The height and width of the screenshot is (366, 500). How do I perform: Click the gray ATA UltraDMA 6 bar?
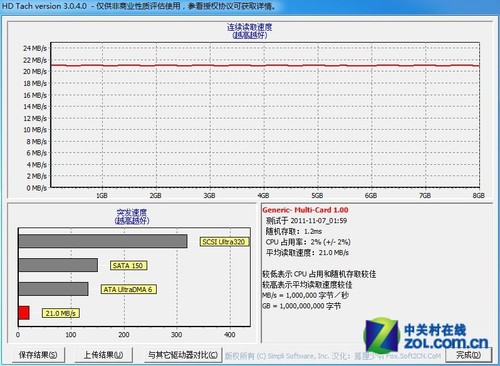pyautogui.click(x=53, y=289)
